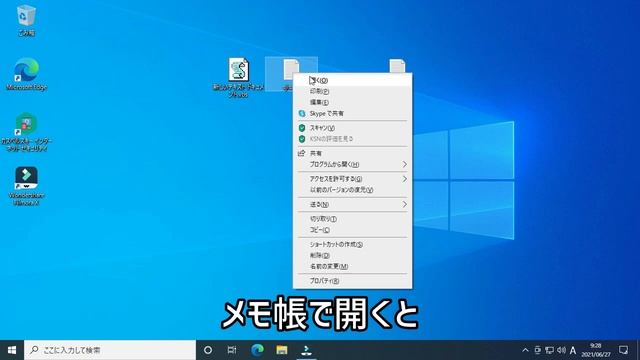This screenshot has height=360, width=640.
Task: Open File Explorer from the taskbar
Action: tap(282, 350)
